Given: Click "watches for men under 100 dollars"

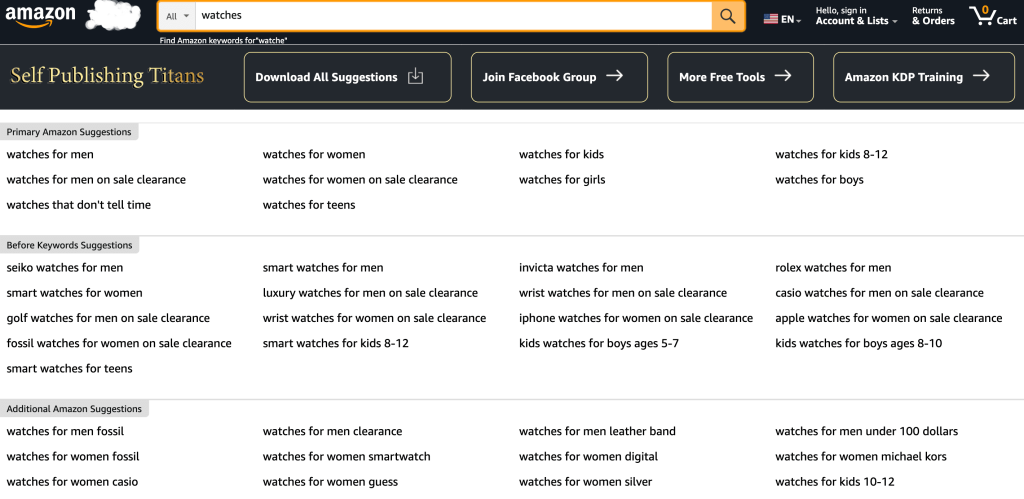Looking at the screenshot, I should pos(867,432).
